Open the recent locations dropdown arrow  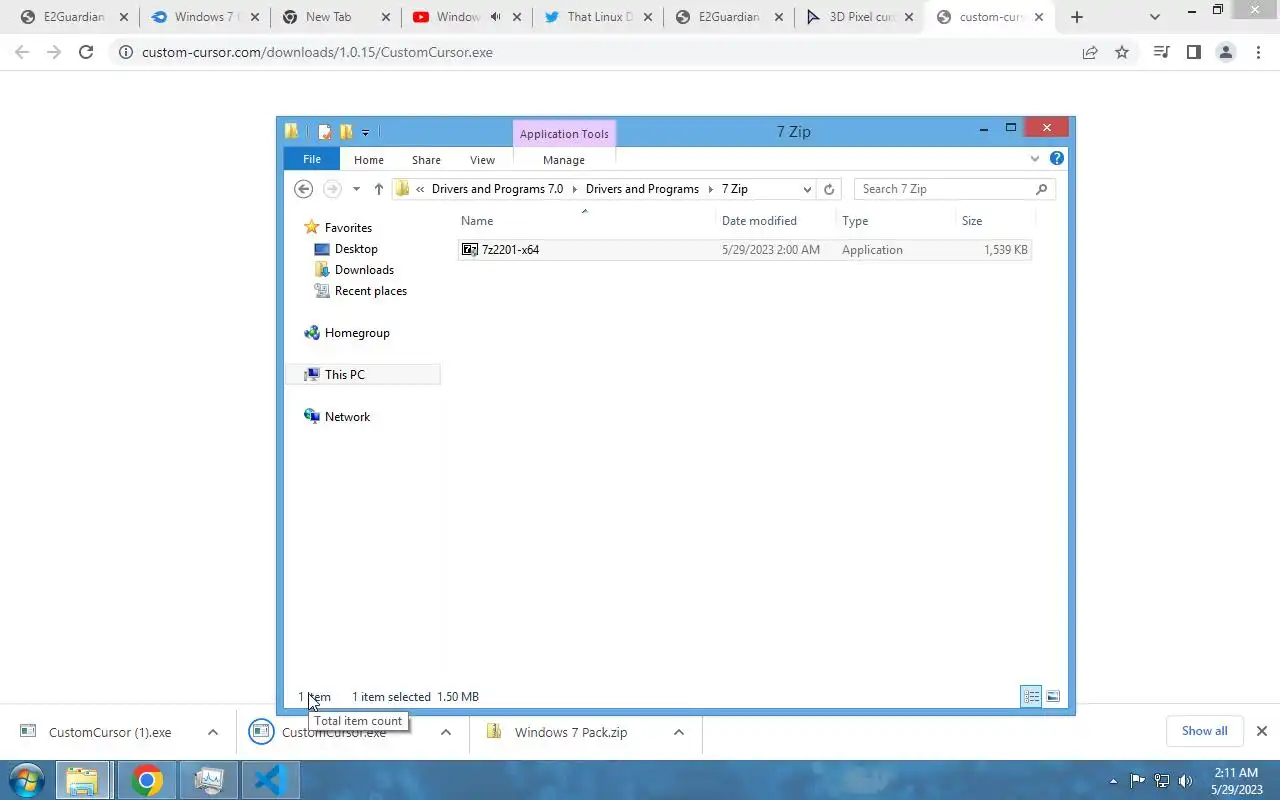click(x=356, y=189)
